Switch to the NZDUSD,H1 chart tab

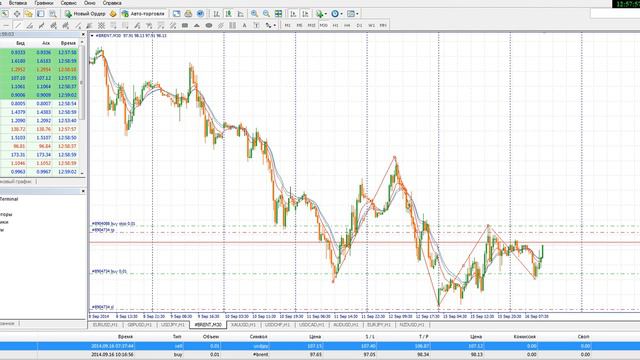412,325
